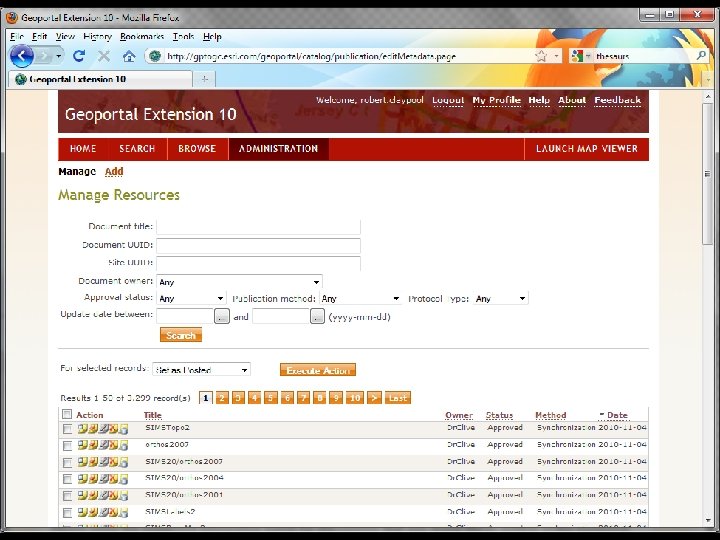720x540 pixels.
Task: Open the calendar picker for the start date
Action: pos(222,316)
